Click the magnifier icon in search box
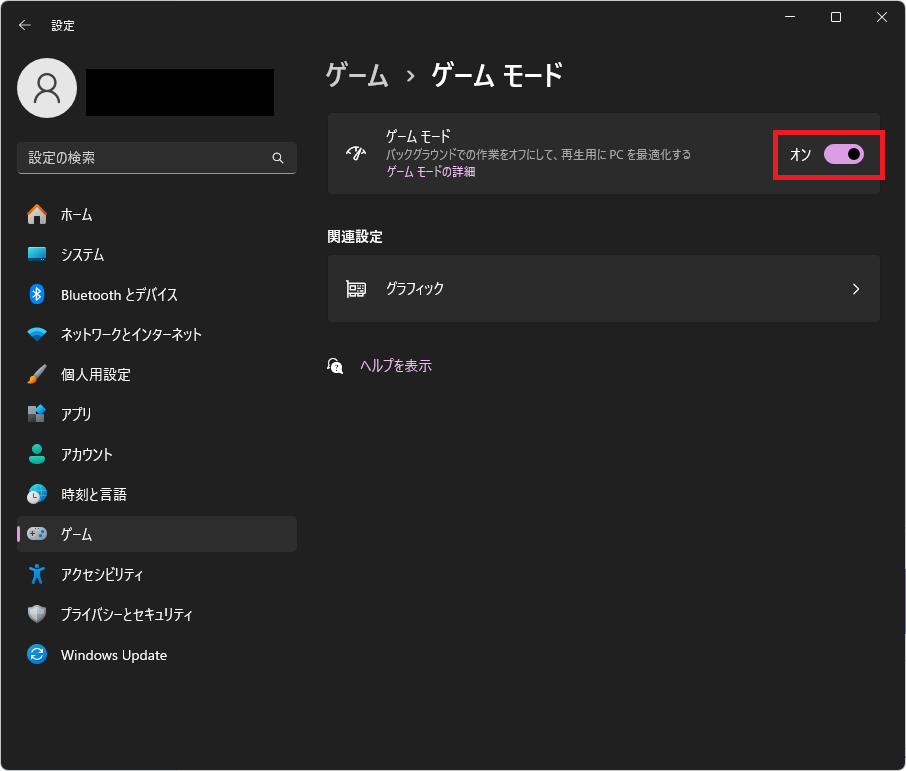The height and width of the screenshot is (771, 906). pos(278,158)
